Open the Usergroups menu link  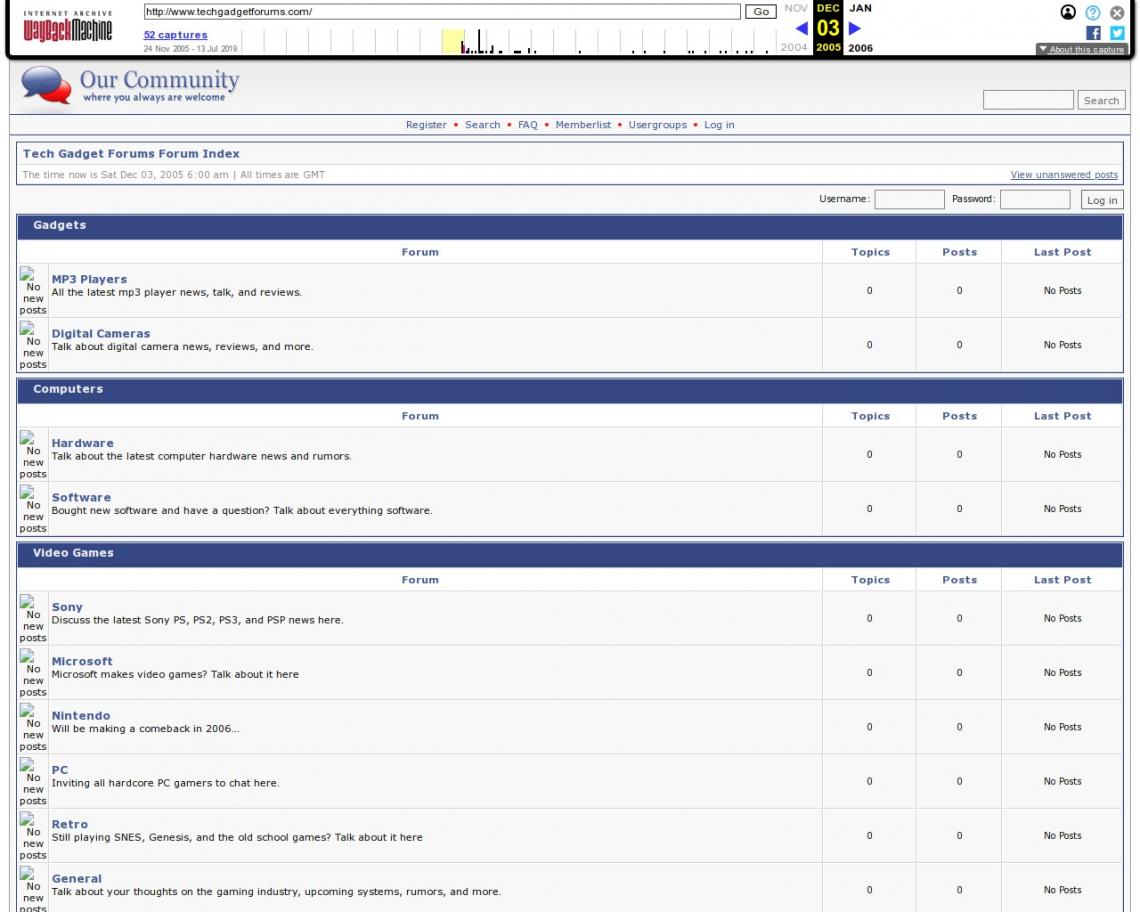tap(657, 125)
